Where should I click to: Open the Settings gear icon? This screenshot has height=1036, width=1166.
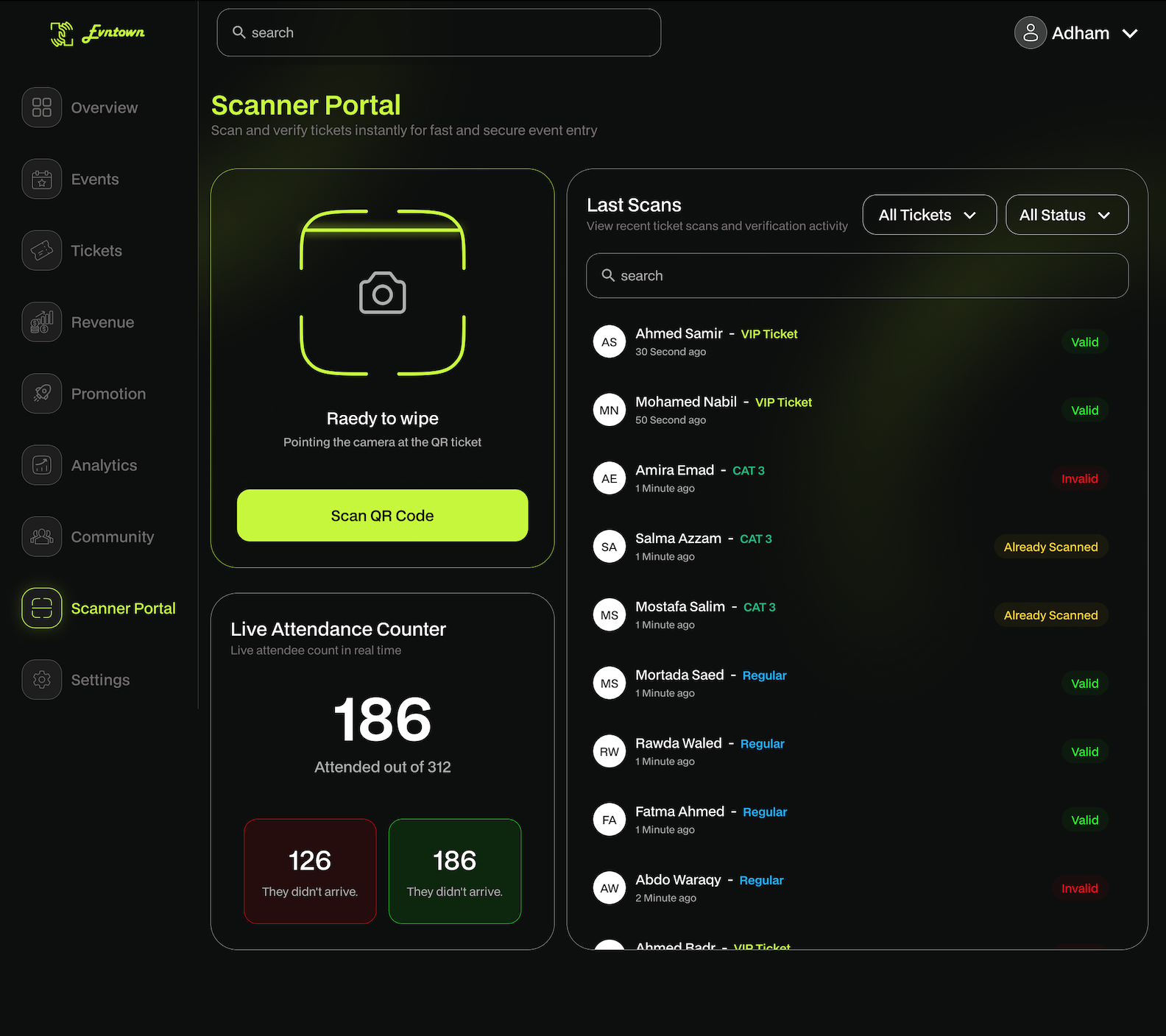coord(42,680)
